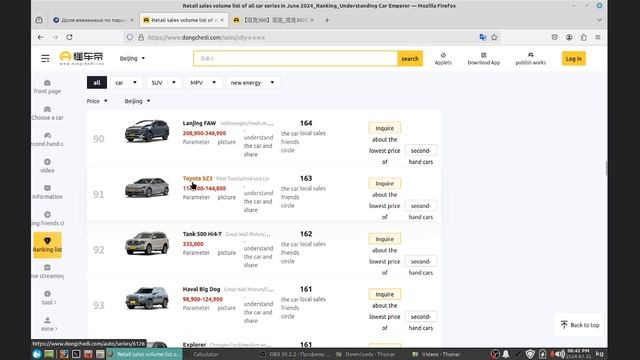
Task: Open video section in sidebar
Action: click(x=47, y=166)
